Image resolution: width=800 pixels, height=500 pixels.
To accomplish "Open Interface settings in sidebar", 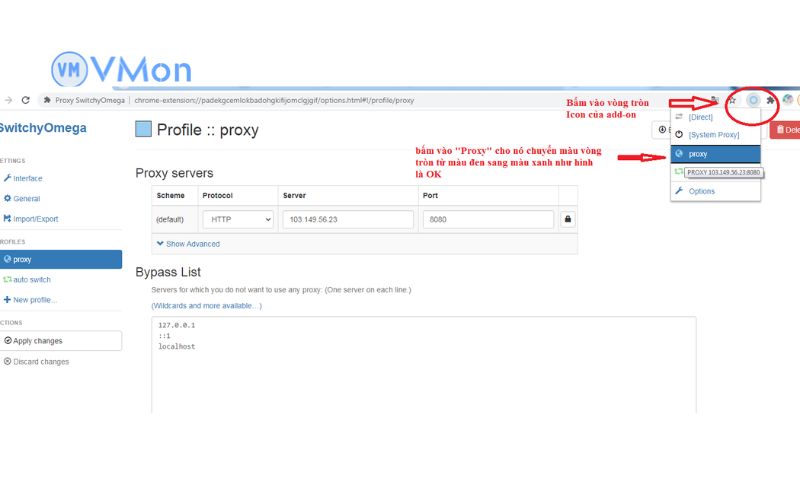I will click(23, 178).
